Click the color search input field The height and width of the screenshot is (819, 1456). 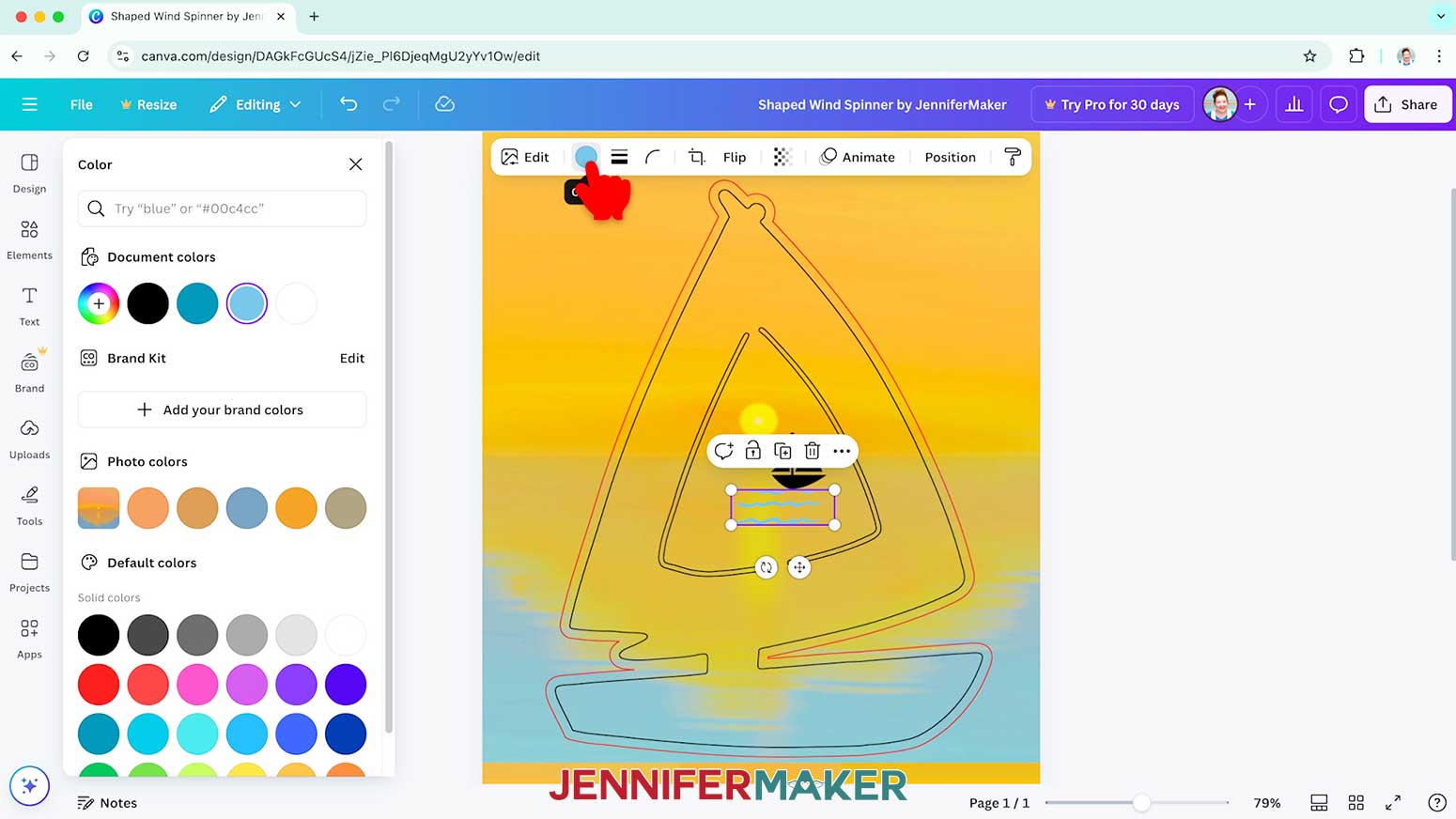pos(222,209)
